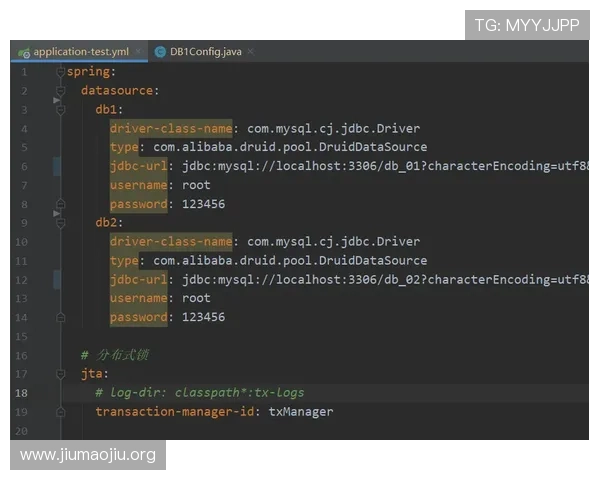Switch to the application-test.yml tab

click(x=79, y=51)
